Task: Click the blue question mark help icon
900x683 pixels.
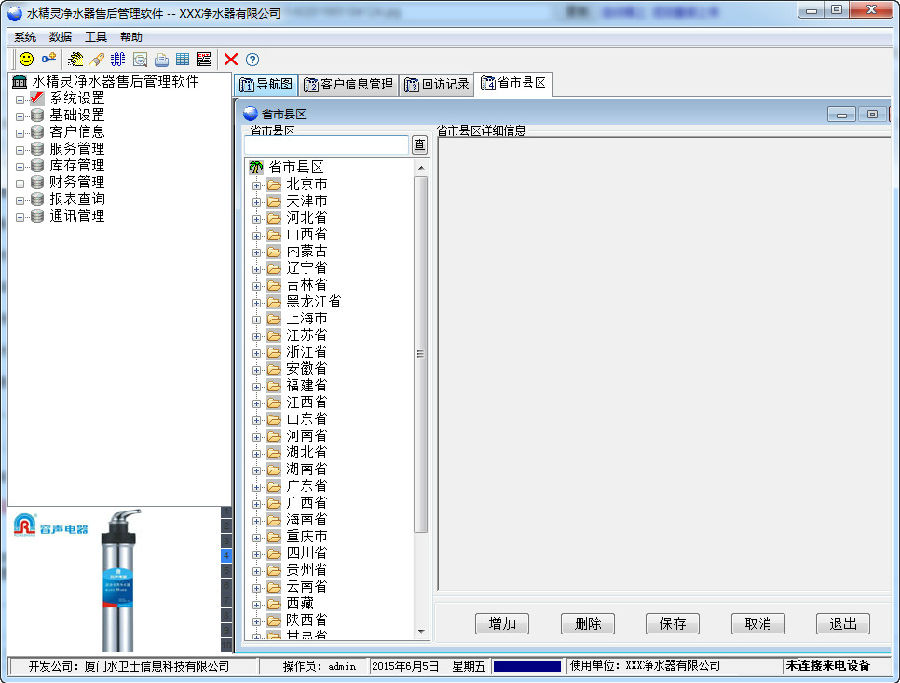Action: (253, 59)
